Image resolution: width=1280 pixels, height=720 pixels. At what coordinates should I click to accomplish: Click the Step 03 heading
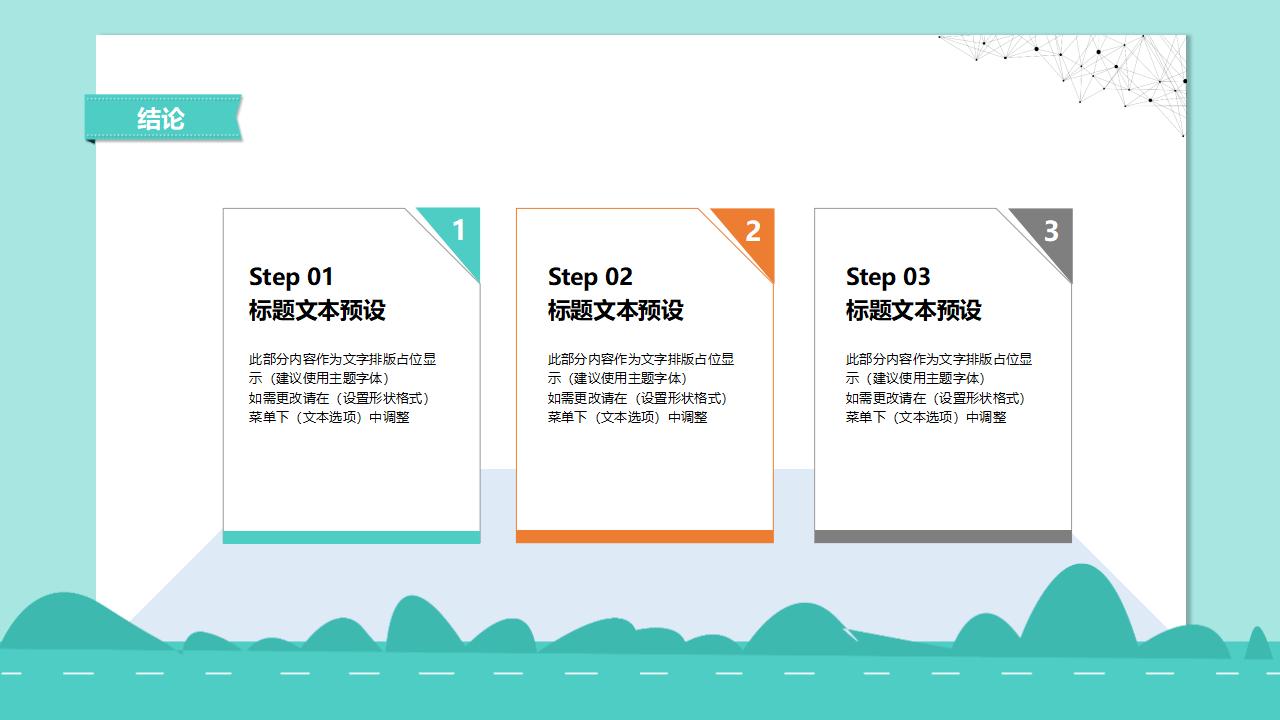pyautogui.click(x=888, y=277)
